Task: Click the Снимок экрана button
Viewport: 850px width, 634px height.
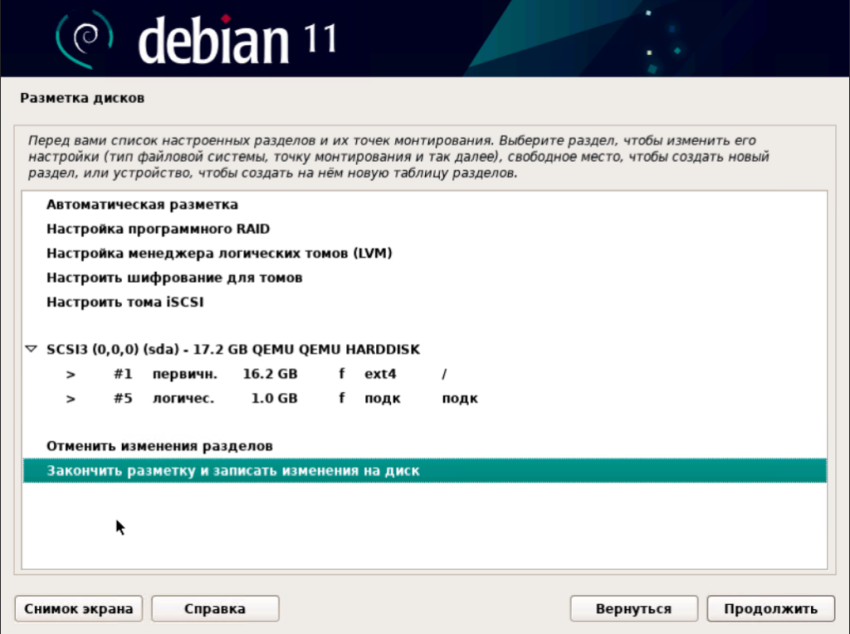Action: 79,609
